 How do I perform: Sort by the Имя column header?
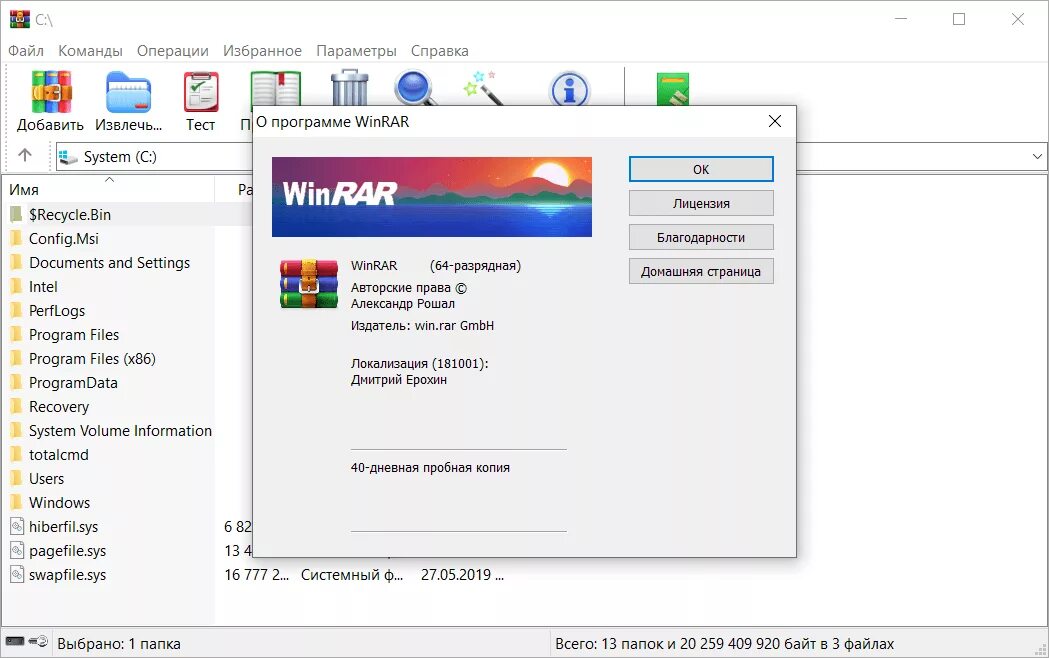click(109, 189)
